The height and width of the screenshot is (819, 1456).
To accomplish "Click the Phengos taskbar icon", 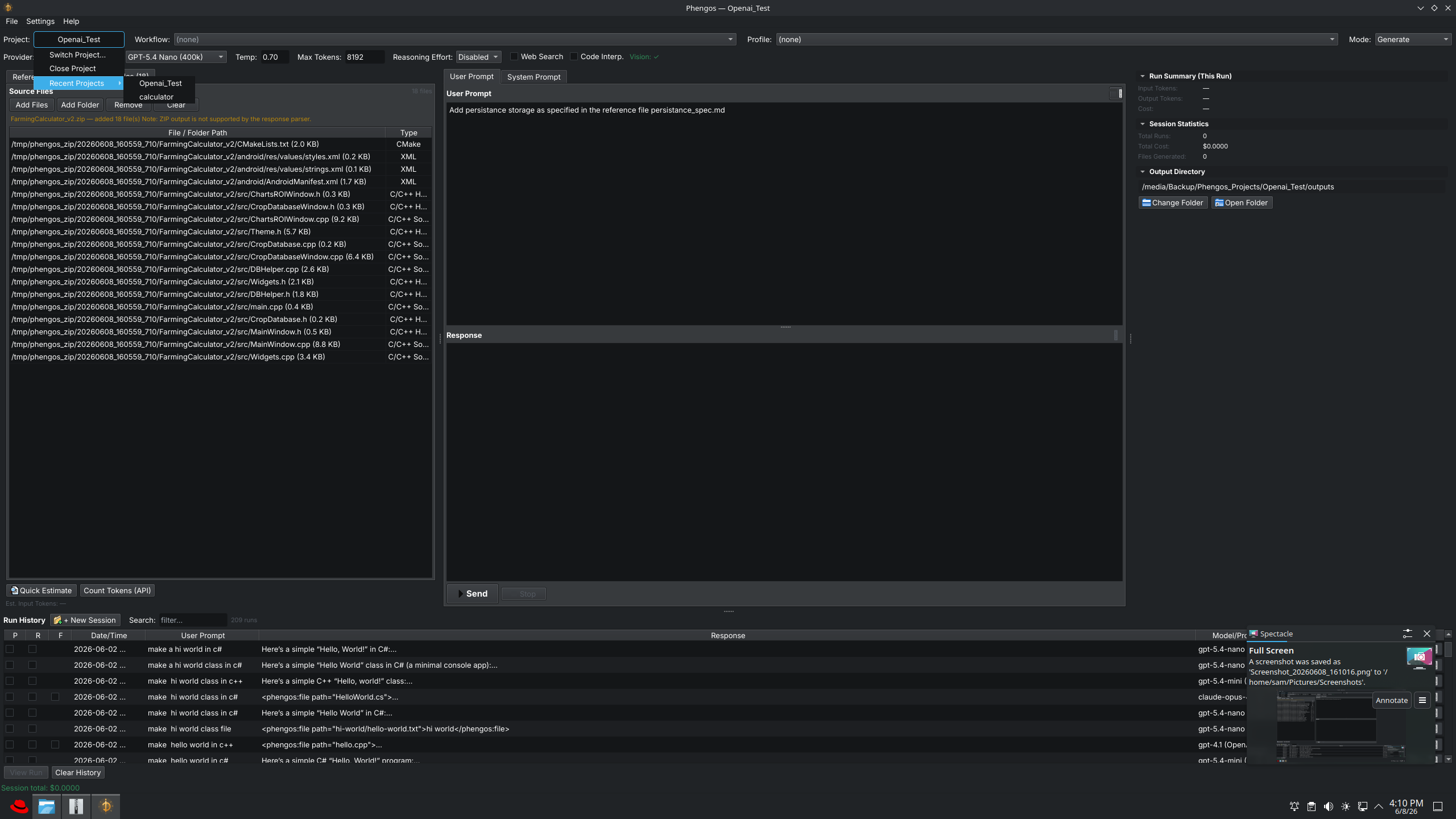I will [106, 806].
